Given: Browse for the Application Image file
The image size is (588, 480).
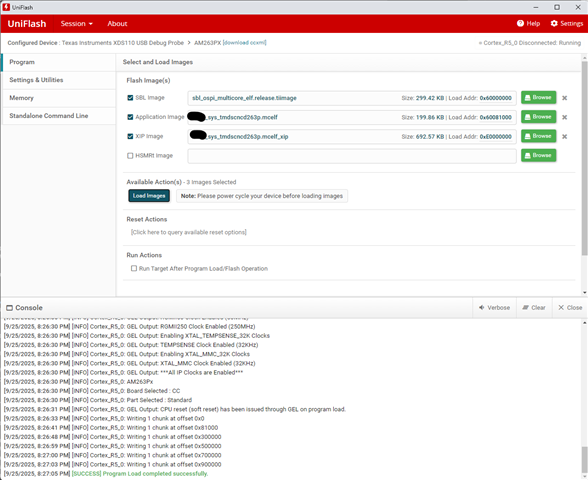Looking at the screenshot, I should point(538,117).
